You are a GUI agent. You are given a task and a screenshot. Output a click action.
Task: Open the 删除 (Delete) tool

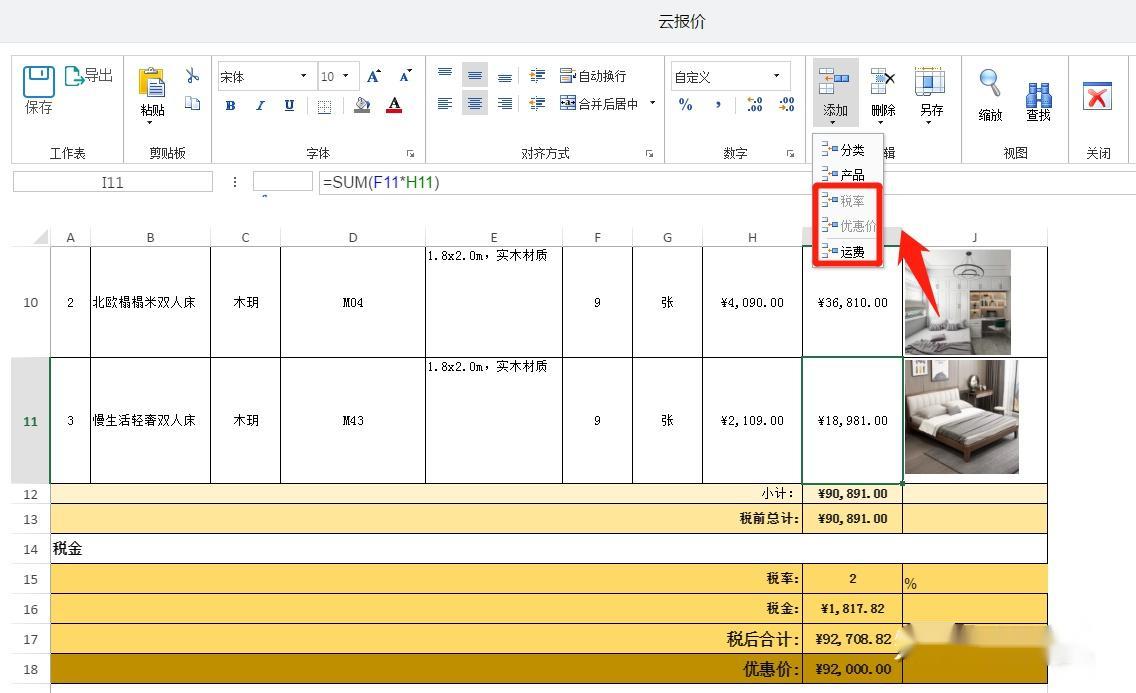tap(884, 90)
